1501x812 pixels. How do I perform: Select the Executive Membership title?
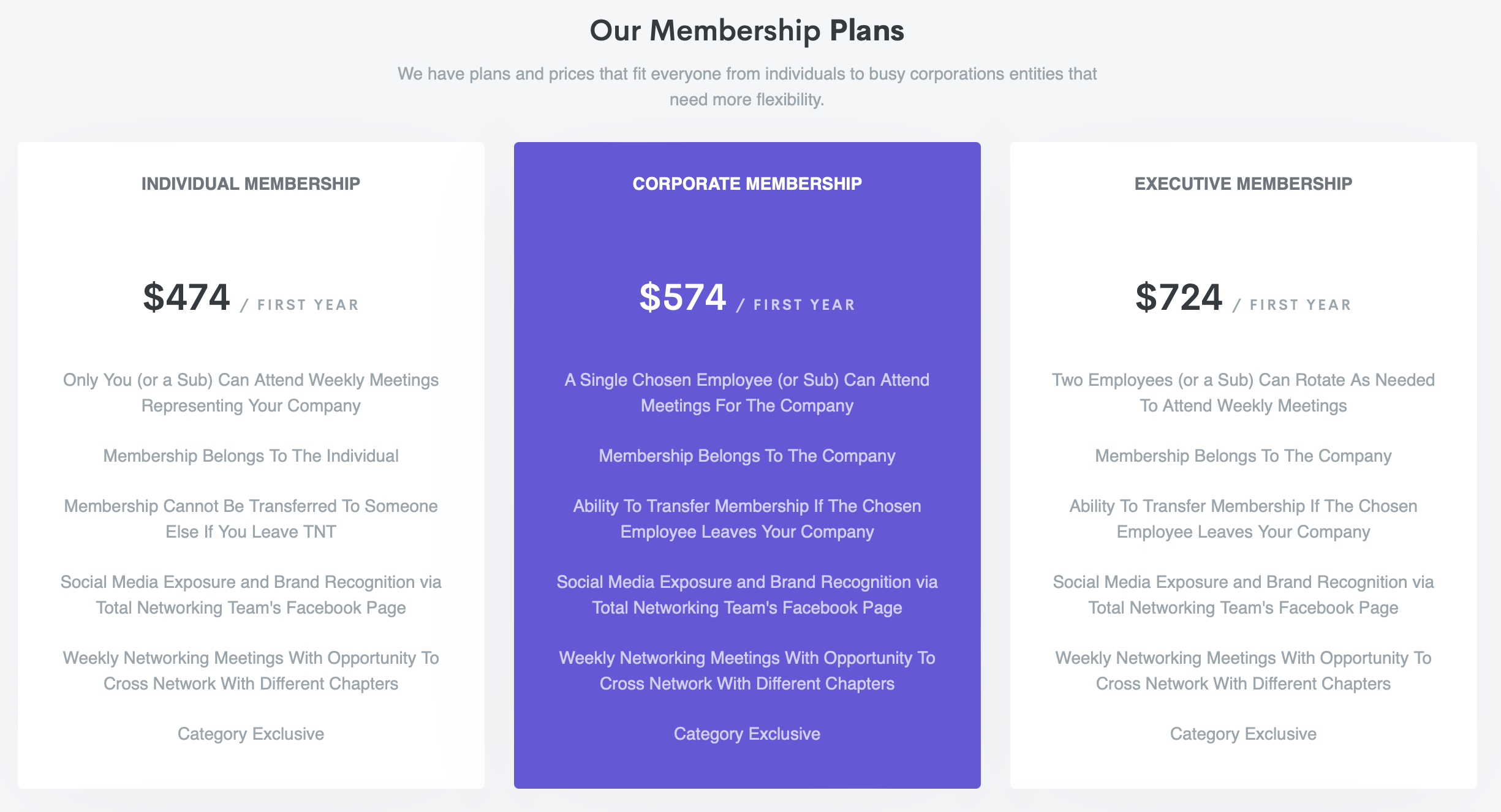coord(1243,184)
